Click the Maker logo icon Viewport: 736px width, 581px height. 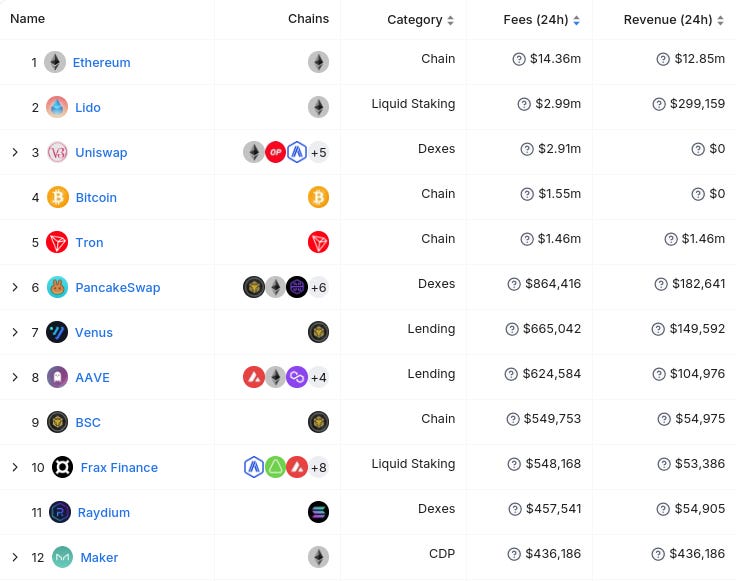click(x=62, y=558)
